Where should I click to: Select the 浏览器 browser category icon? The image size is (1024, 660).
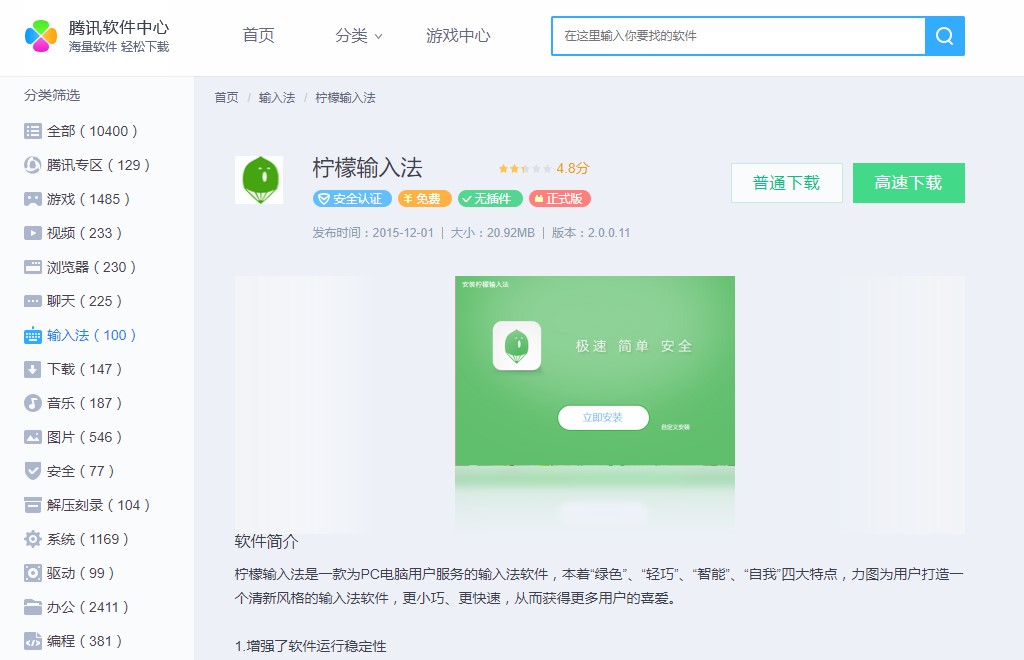(32, 266)
